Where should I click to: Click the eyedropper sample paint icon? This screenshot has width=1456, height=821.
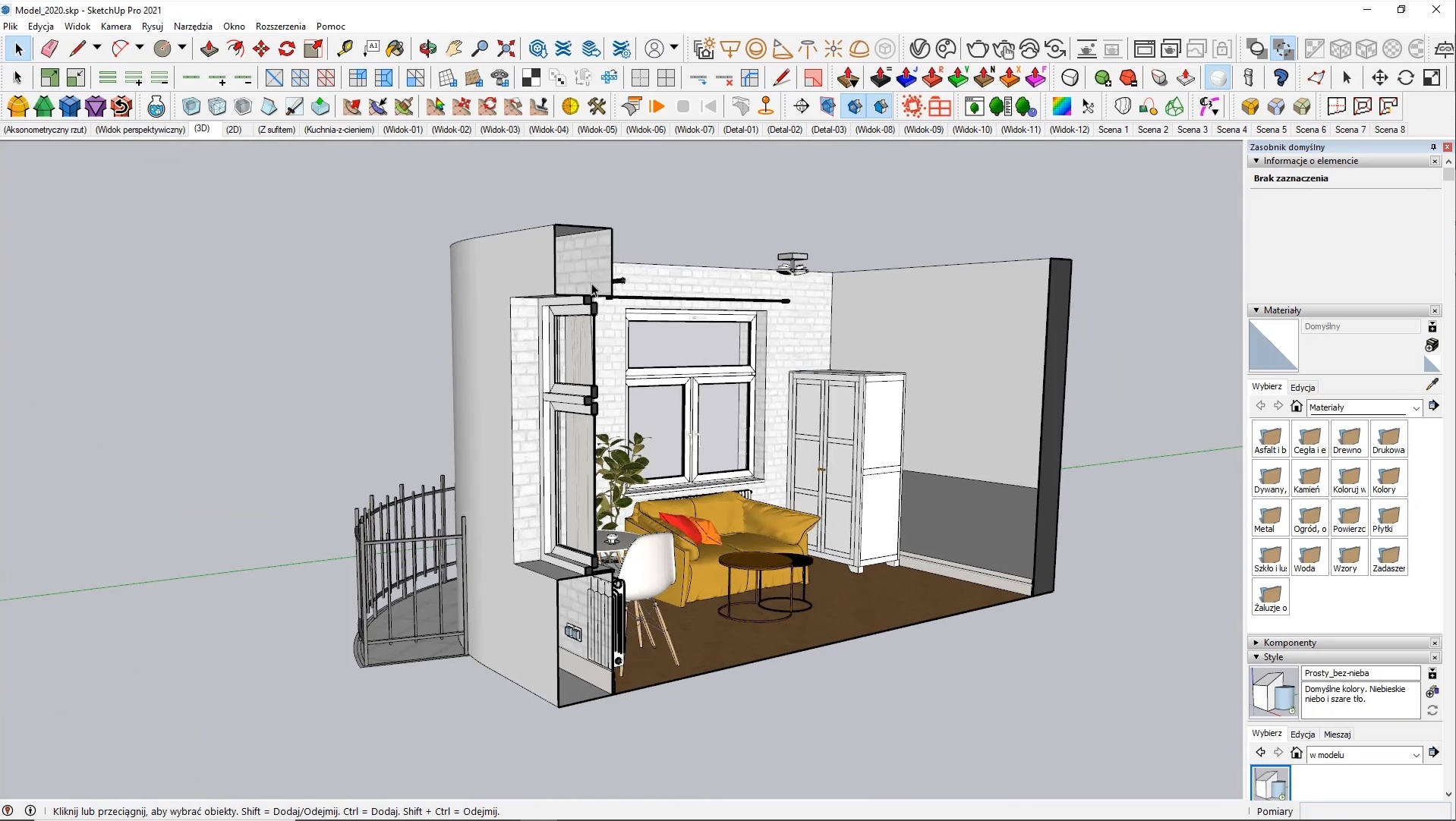click(x=1432, y=384)
